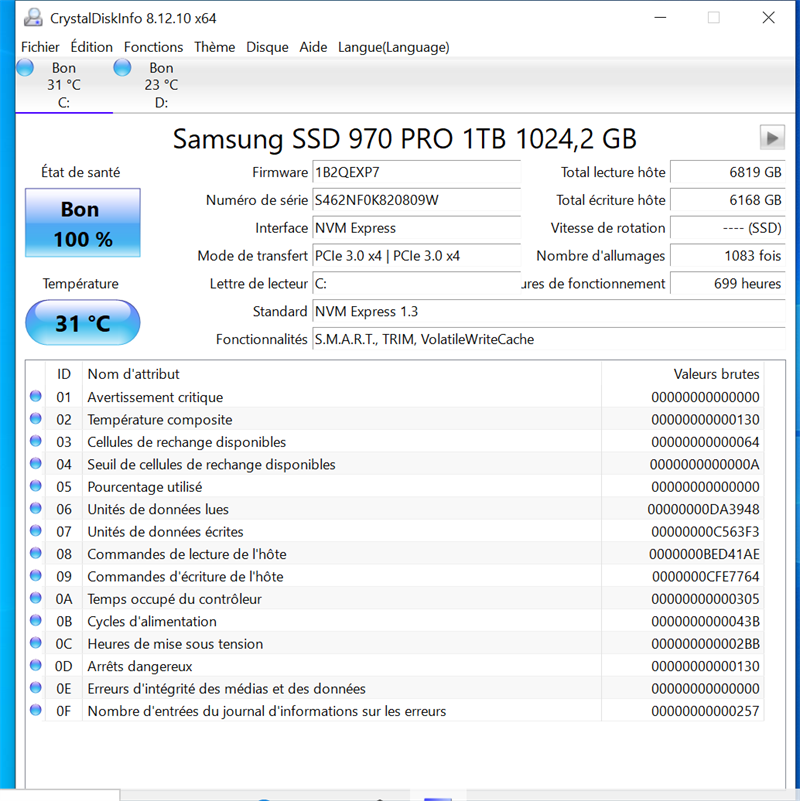Click the operating hours value 699 heures
The image size is (800, 801).
click(x=727, y=284)
